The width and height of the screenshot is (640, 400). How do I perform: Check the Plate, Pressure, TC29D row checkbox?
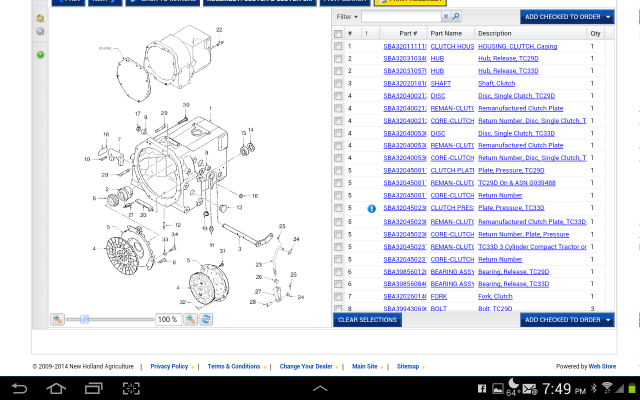click(x=338, y=170)
